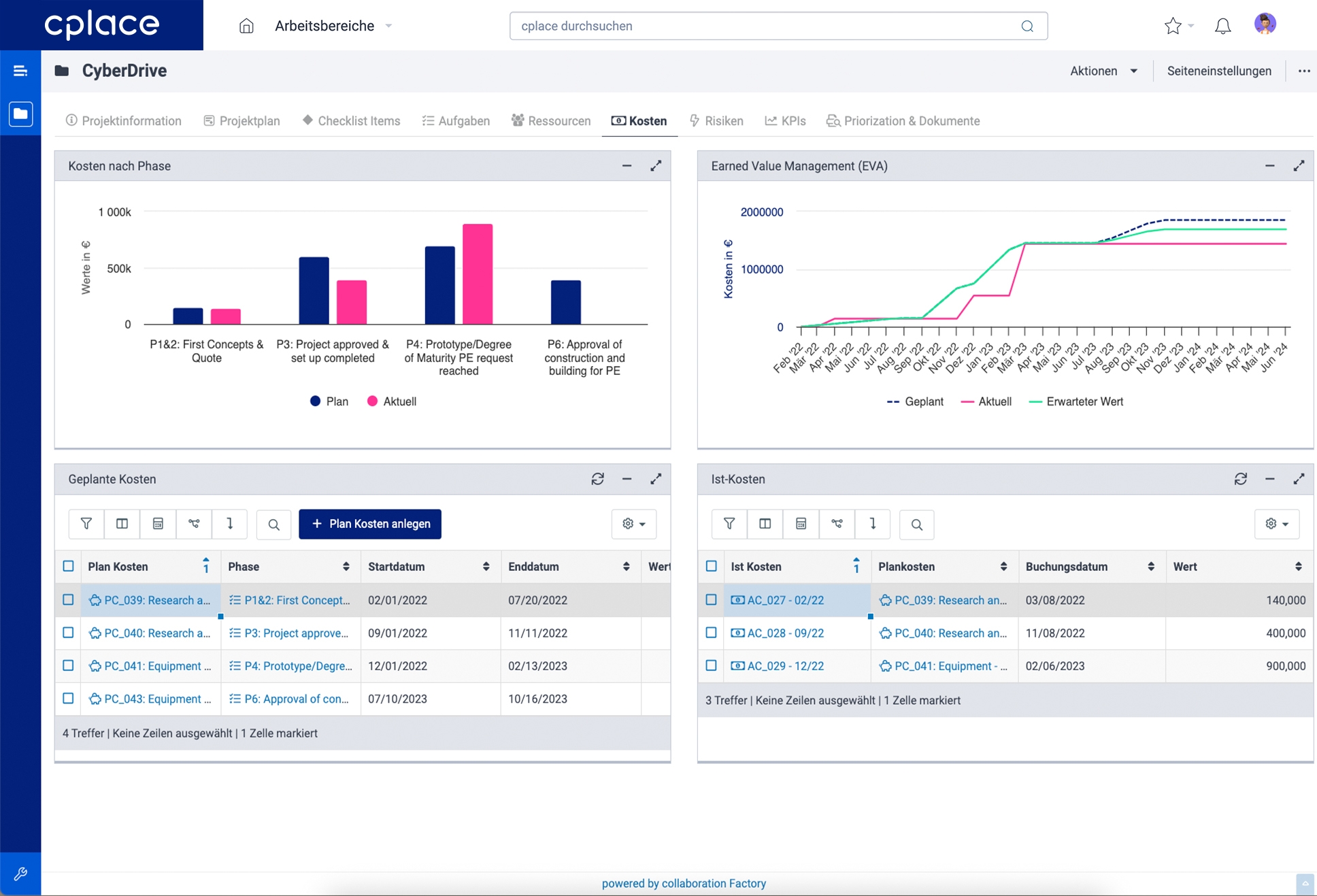Click the filter icon in Geplante Kosten toolbar

[x=86, y=524]
